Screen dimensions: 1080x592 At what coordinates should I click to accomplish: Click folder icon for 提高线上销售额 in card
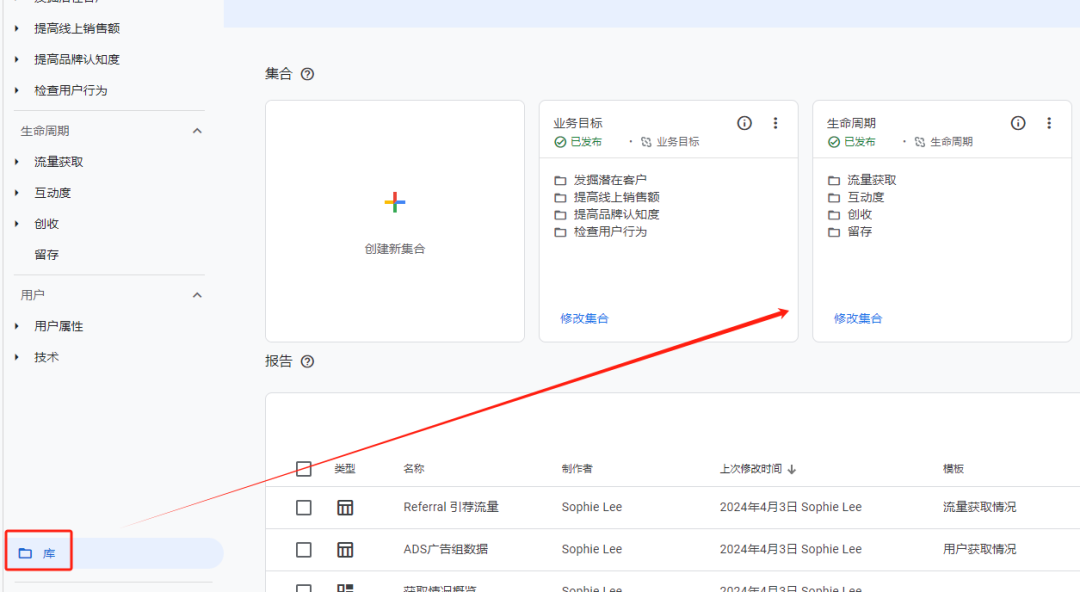[x=560, y=198]
